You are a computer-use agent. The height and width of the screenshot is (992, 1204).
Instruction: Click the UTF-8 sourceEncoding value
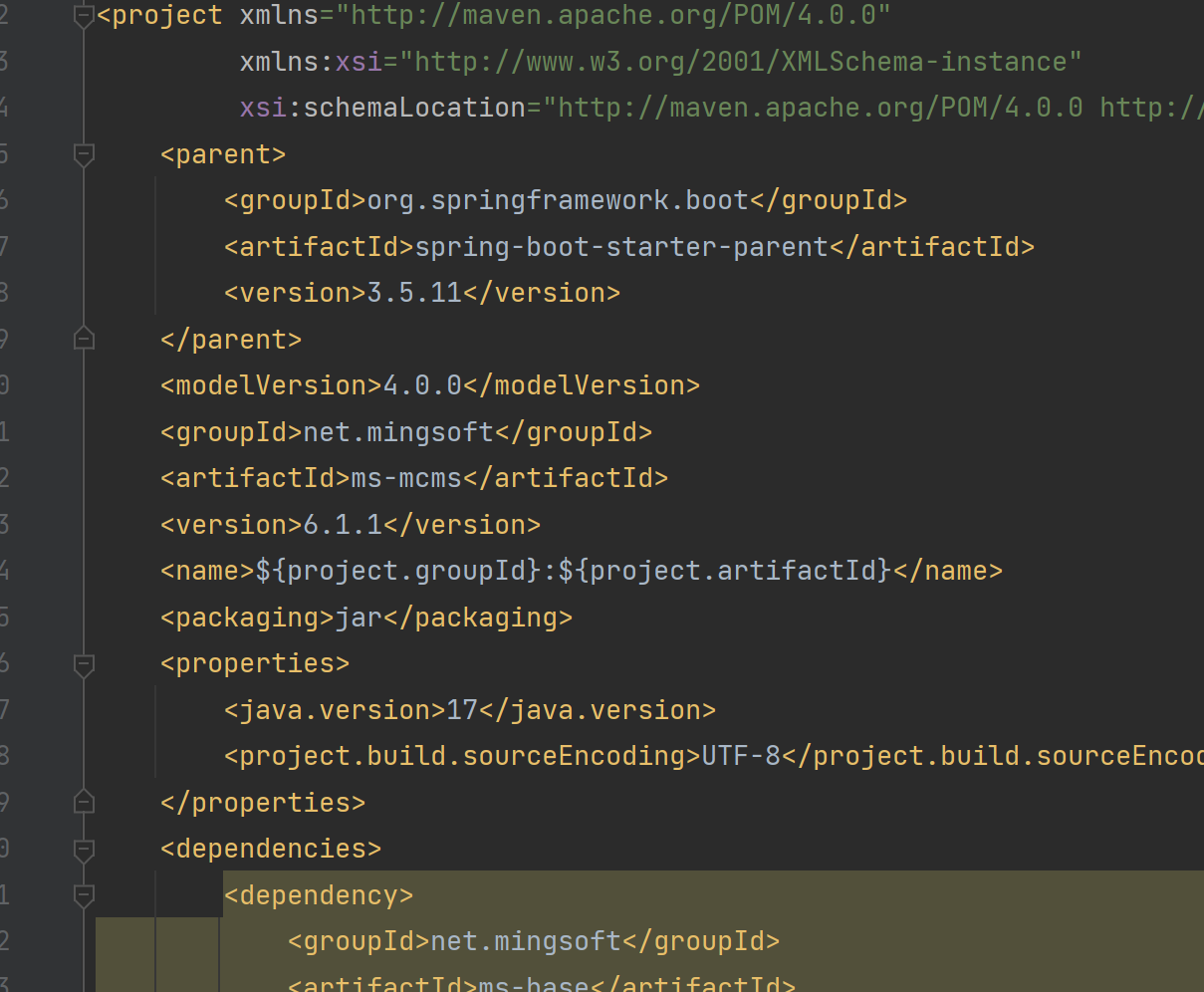(742, 756)
